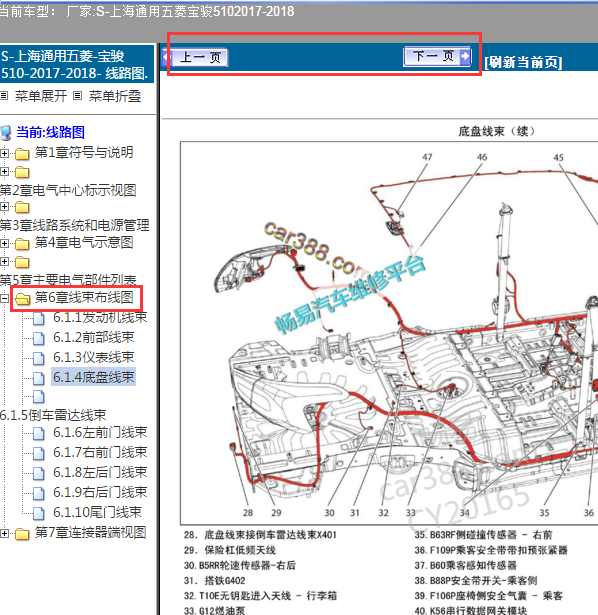Screen dimensions: 598x615
Task: Open 第1章符号与说明 chapter
Action: tap(84, 152)
